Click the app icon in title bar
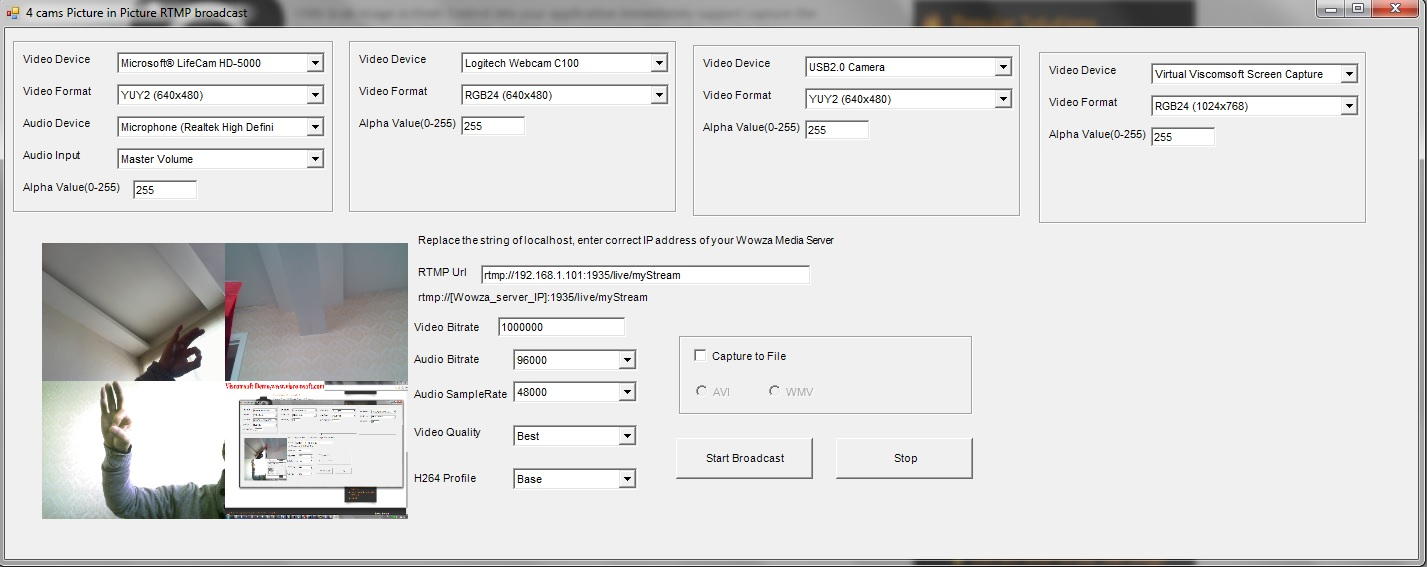The width and height of the screenshot is (1427, 567). pos(13,13)
